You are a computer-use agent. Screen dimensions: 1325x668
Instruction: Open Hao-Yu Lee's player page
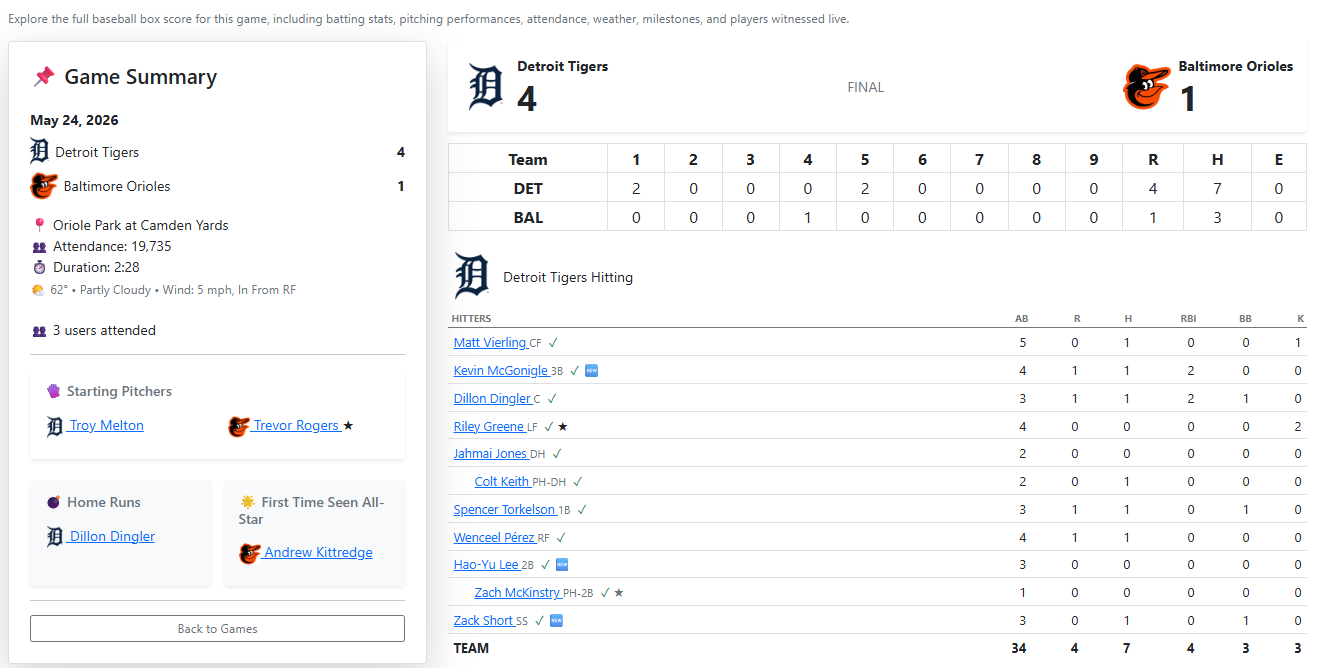486,565
